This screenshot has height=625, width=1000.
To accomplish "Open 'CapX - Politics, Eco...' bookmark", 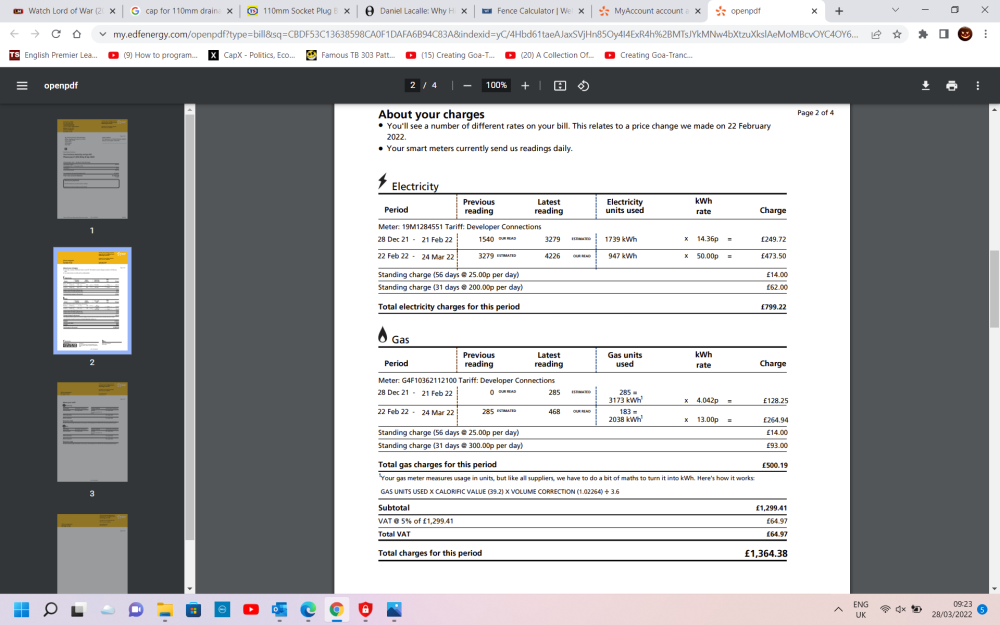I will pyautogui.click(x=252, y=55).
